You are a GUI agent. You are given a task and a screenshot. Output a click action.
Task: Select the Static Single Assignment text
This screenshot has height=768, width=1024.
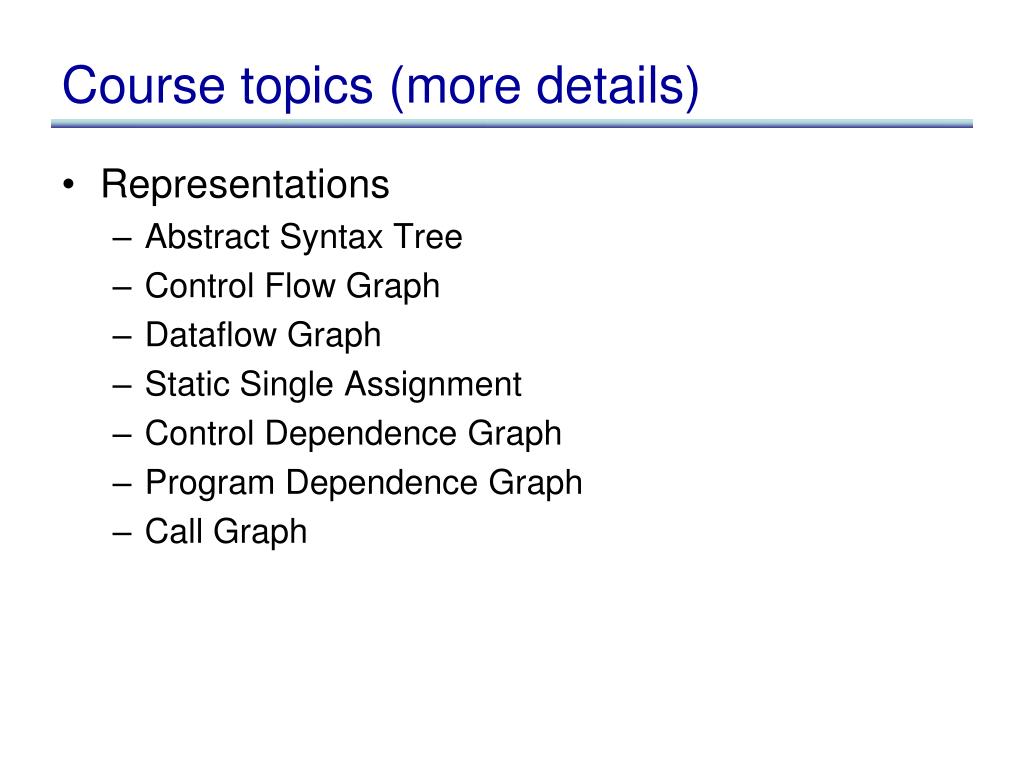pos(333,385)
